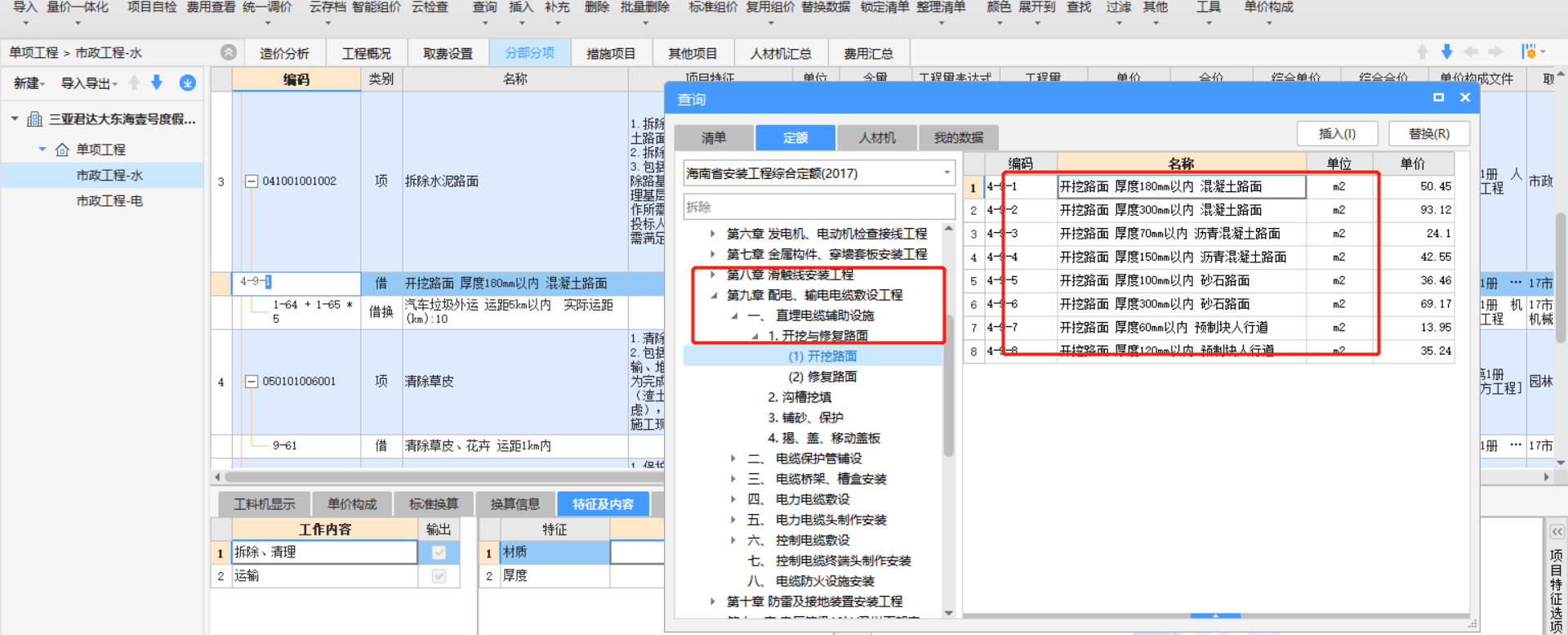
Task: Switch to the 措施项目 tab
Action: pyautogui.click(x=611, y=53)
